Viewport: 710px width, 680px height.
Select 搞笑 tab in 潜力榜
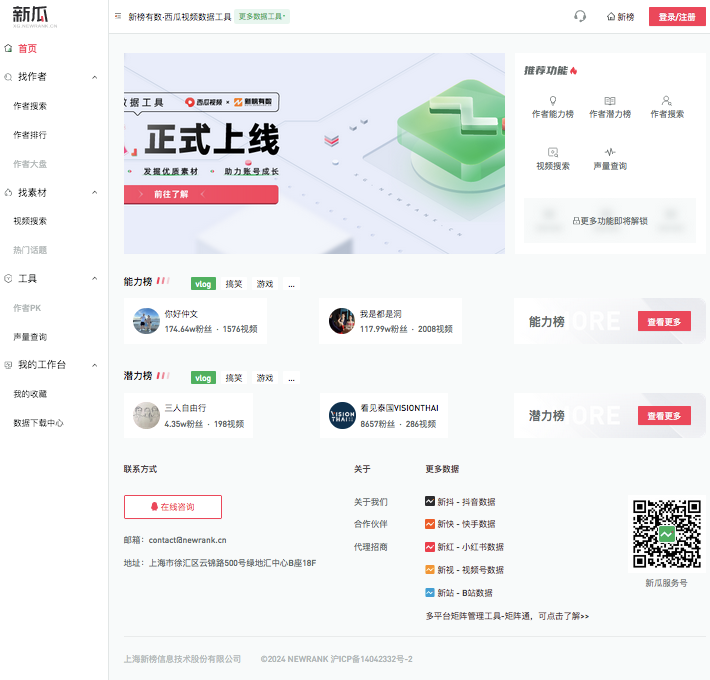pos(234,378)
